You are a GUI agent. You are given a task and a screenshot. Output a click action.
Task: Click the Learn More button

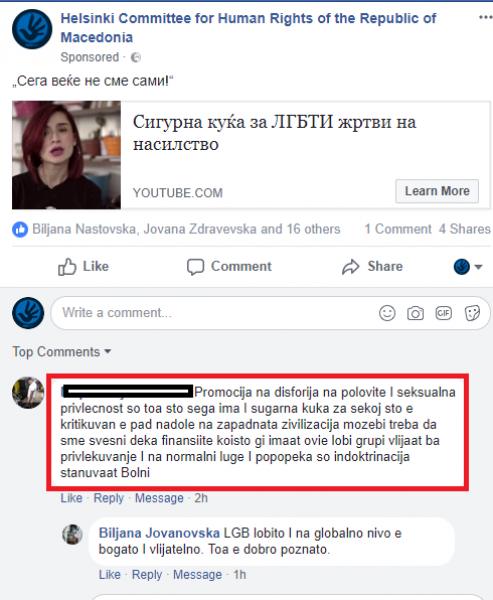click(437, 191)
